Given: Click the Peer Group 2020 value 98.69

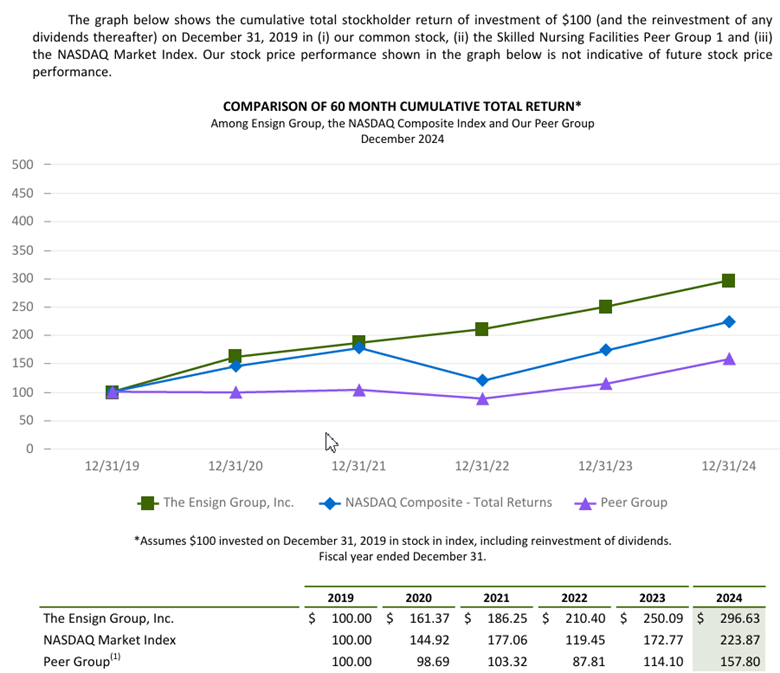Looking at the screenshot, I should (x=433, y=662).
